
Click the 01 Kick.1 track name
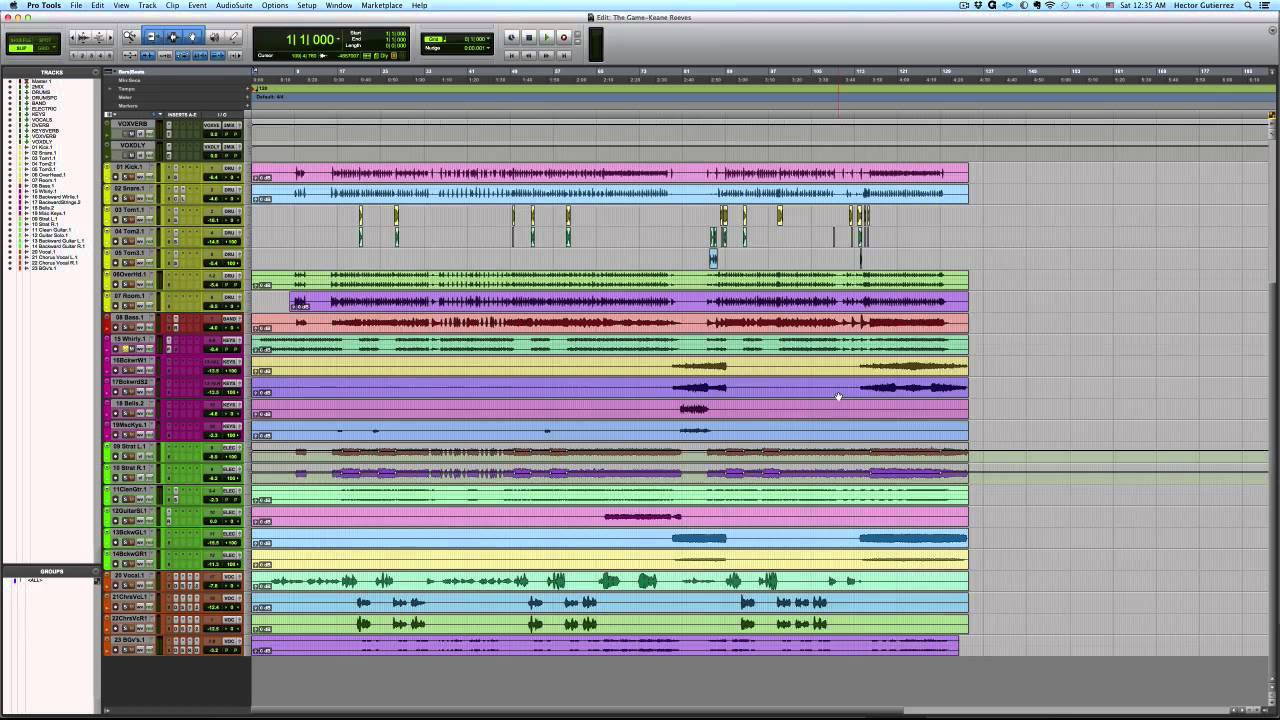pos(129,167)
